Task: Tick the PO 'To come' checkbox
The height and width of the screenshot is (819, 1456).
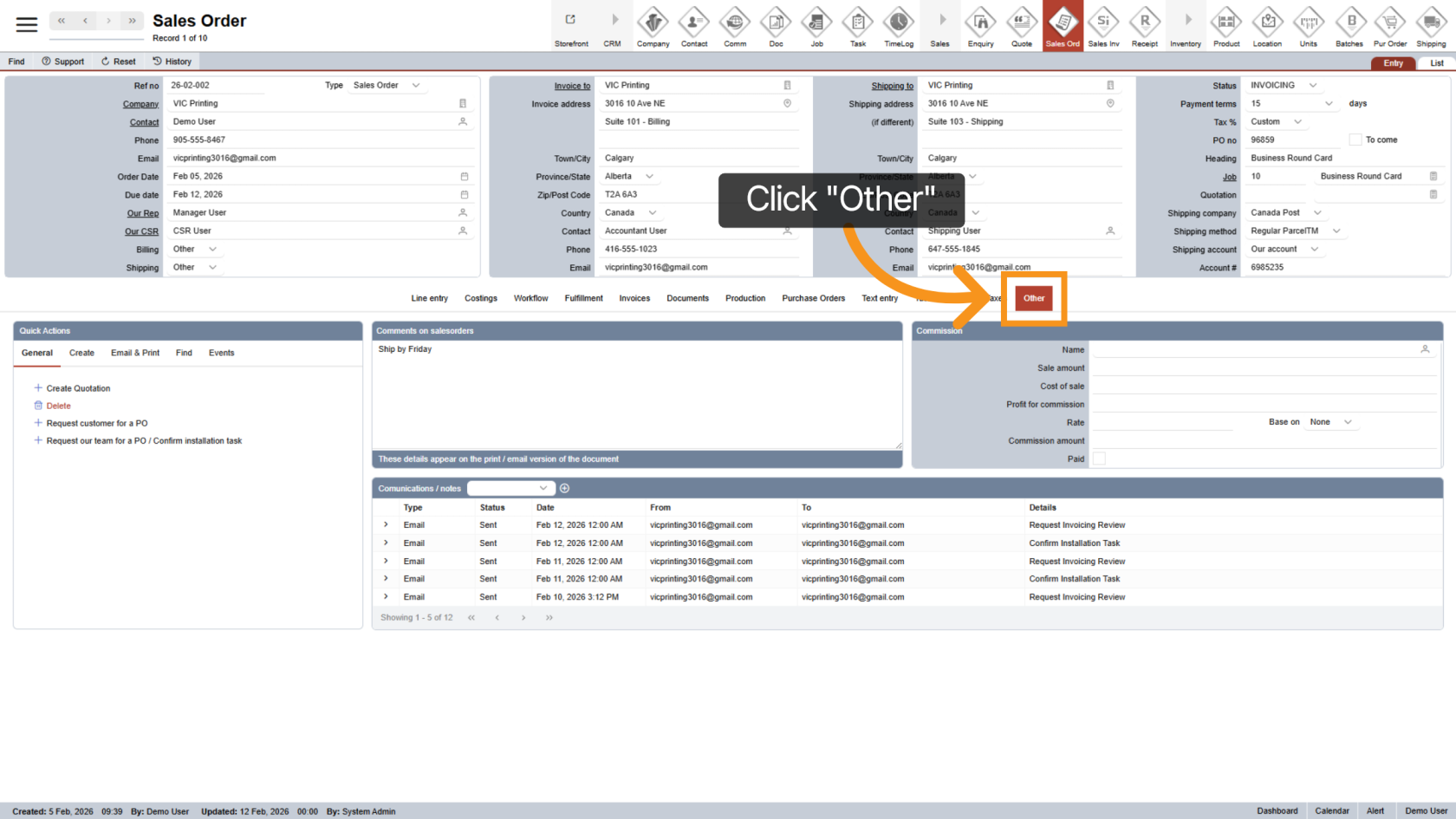Action: (x=1355, y=140)
